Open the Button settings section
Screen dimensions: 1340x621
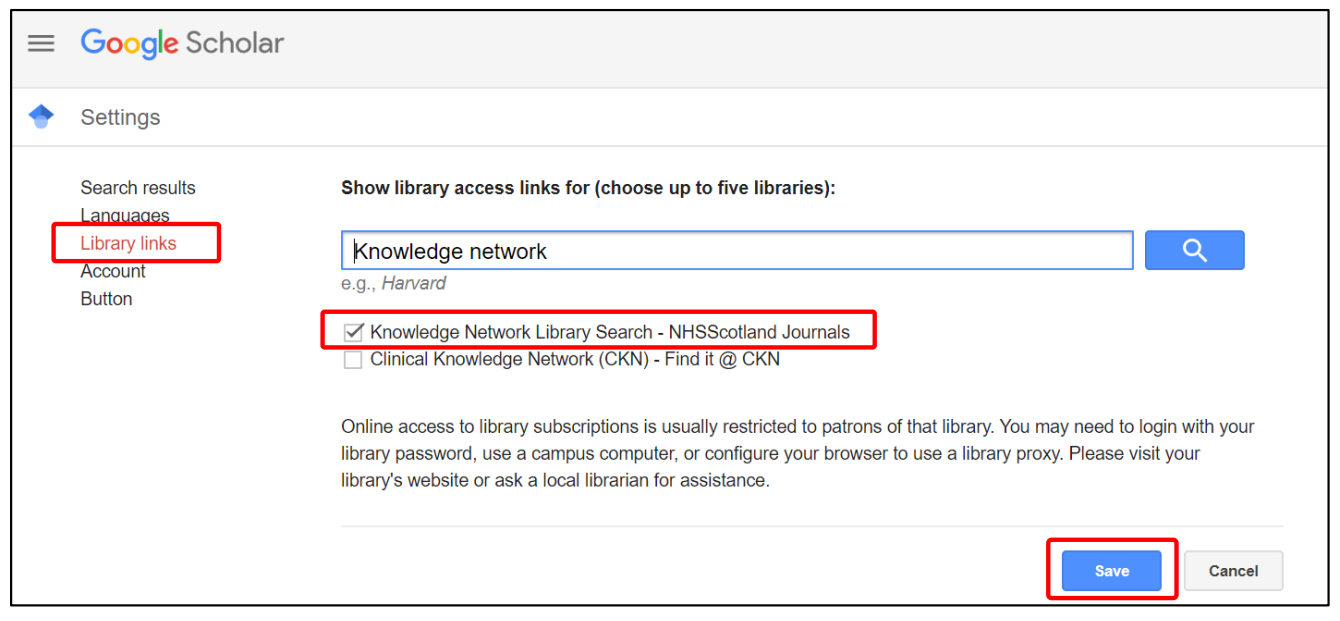click(106, 299)
